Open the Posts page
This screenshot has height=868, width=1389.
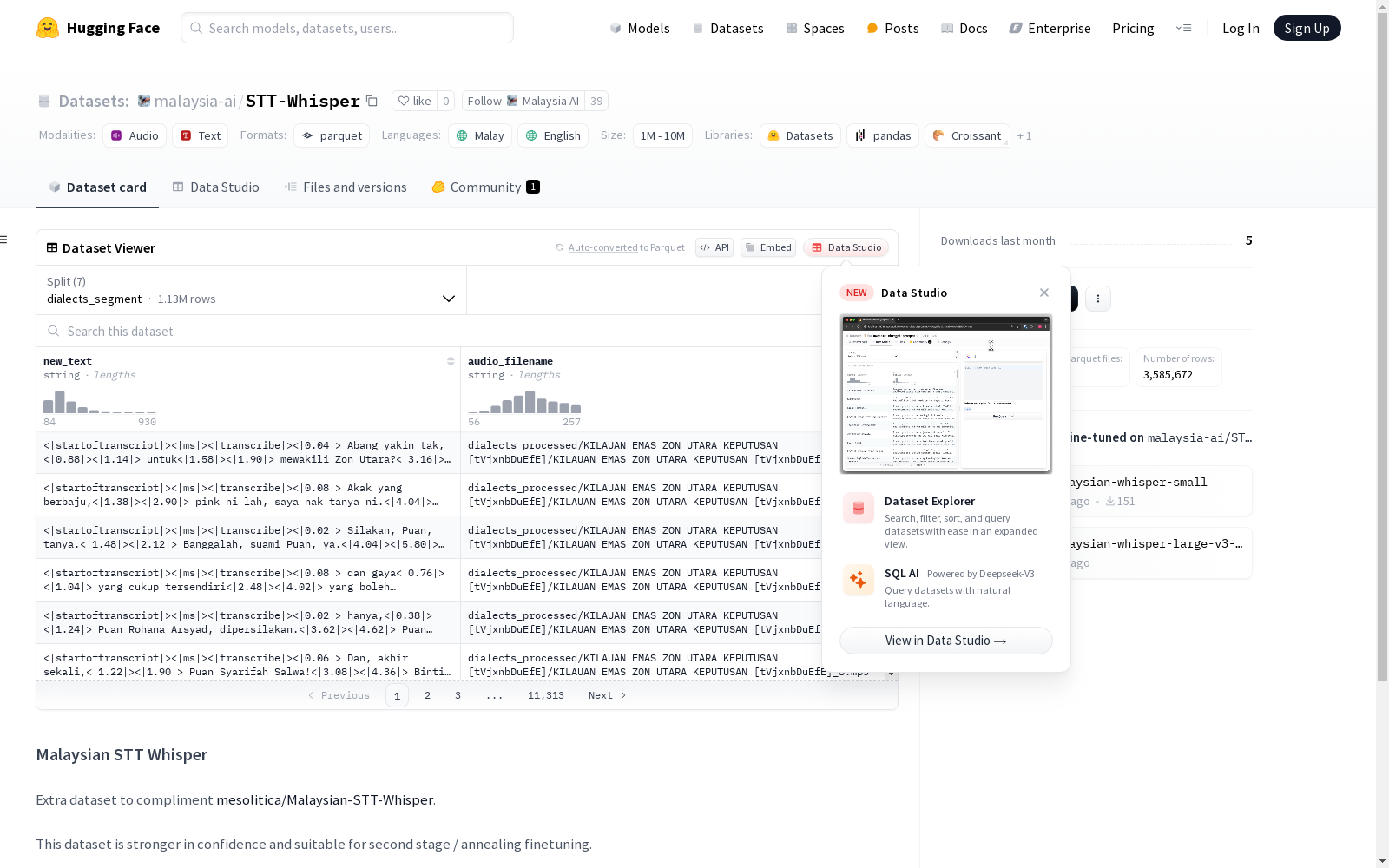click(x=892, y=28)
